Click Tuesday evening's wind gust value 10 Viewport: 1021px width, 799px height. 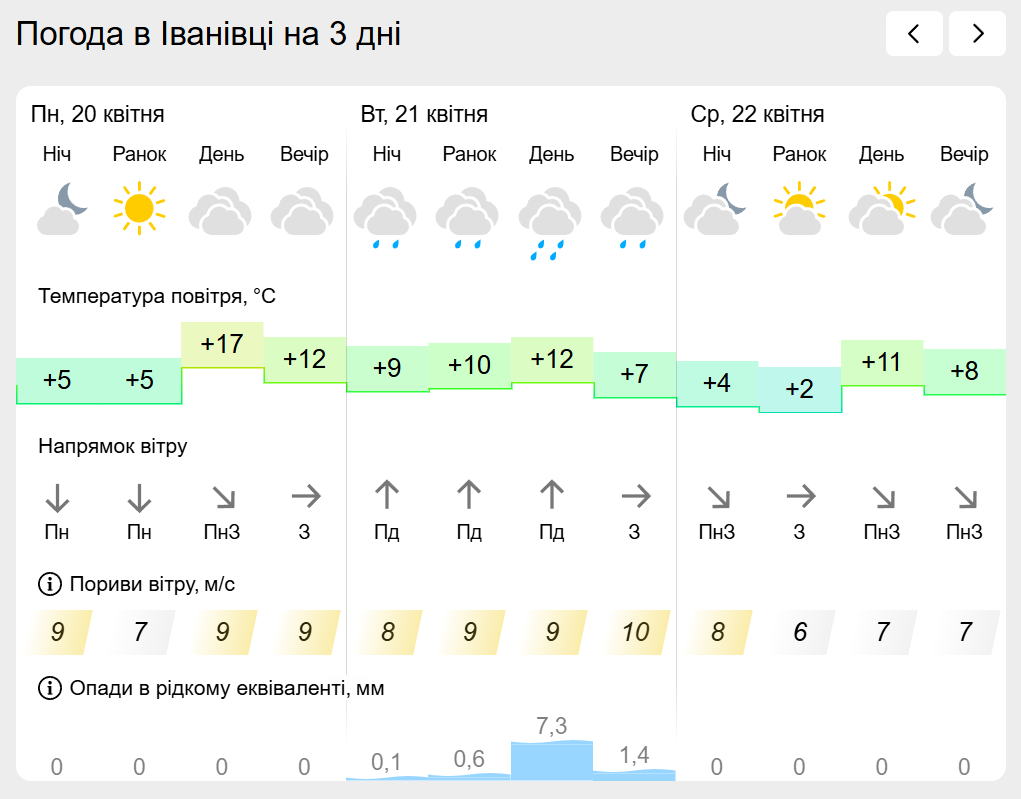pyautogui.click(x=634, y=632)
